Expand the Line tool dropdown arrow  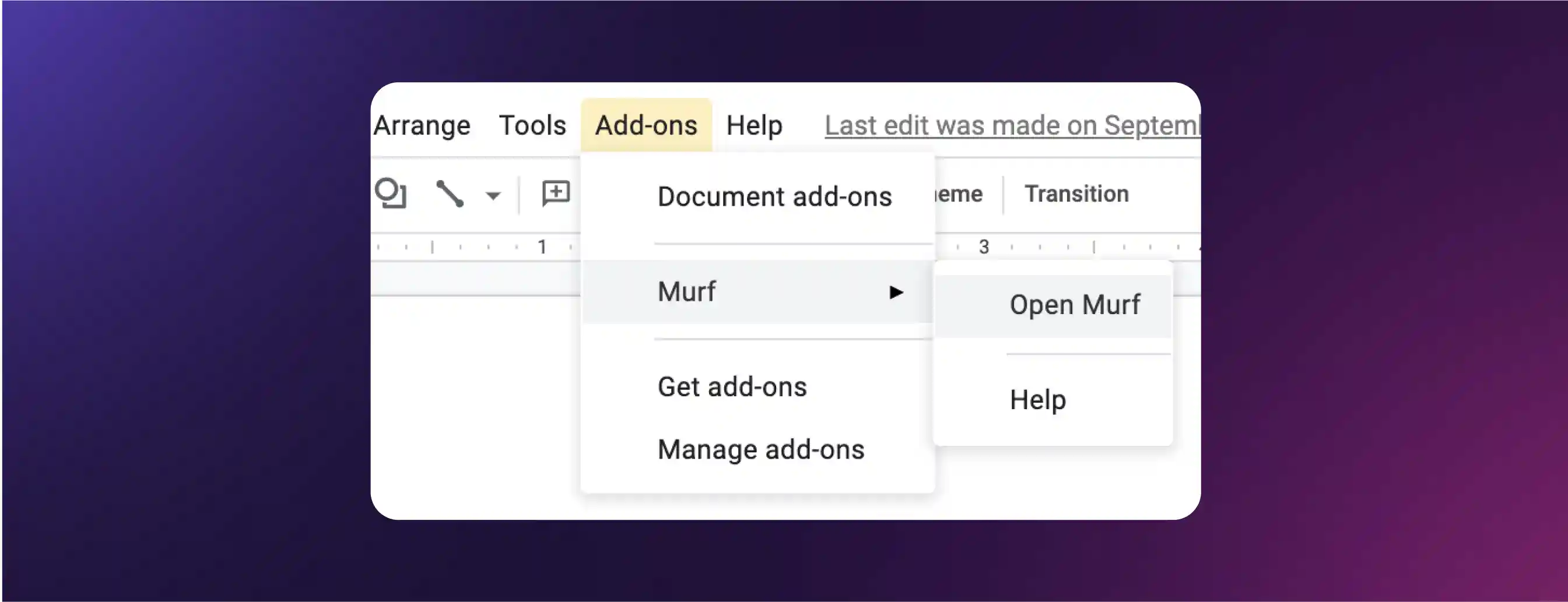[x=492, y=196]
